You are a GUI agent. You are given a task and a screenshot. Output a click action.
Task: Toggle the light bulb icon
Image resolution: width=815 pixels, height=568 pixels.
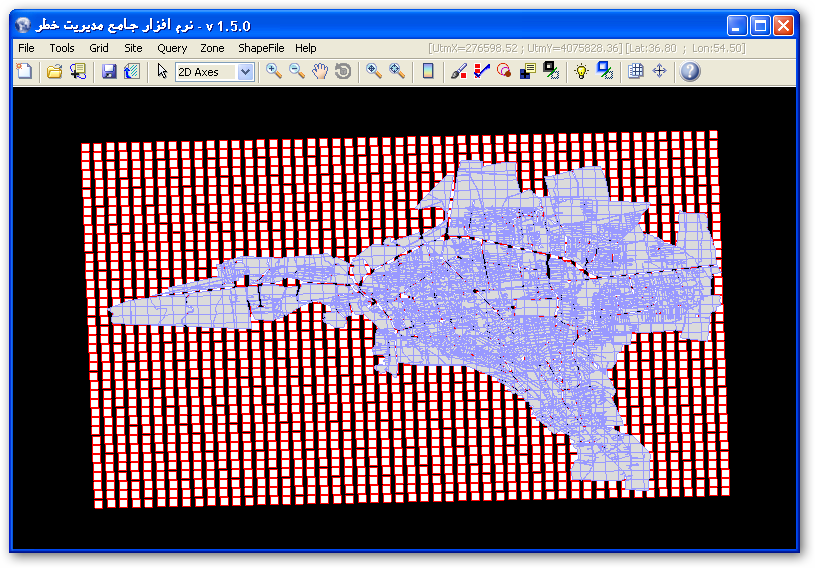(581, 71)
